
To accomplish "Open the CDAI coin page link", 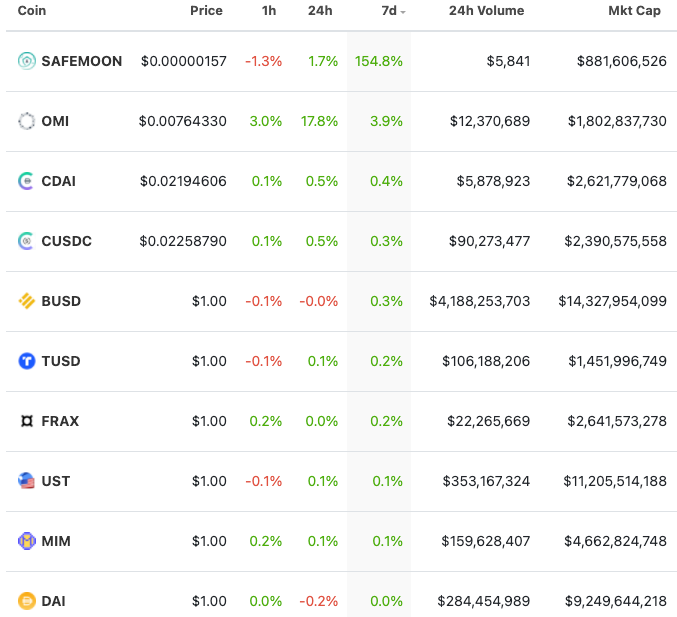I will (x=59, y=181).
